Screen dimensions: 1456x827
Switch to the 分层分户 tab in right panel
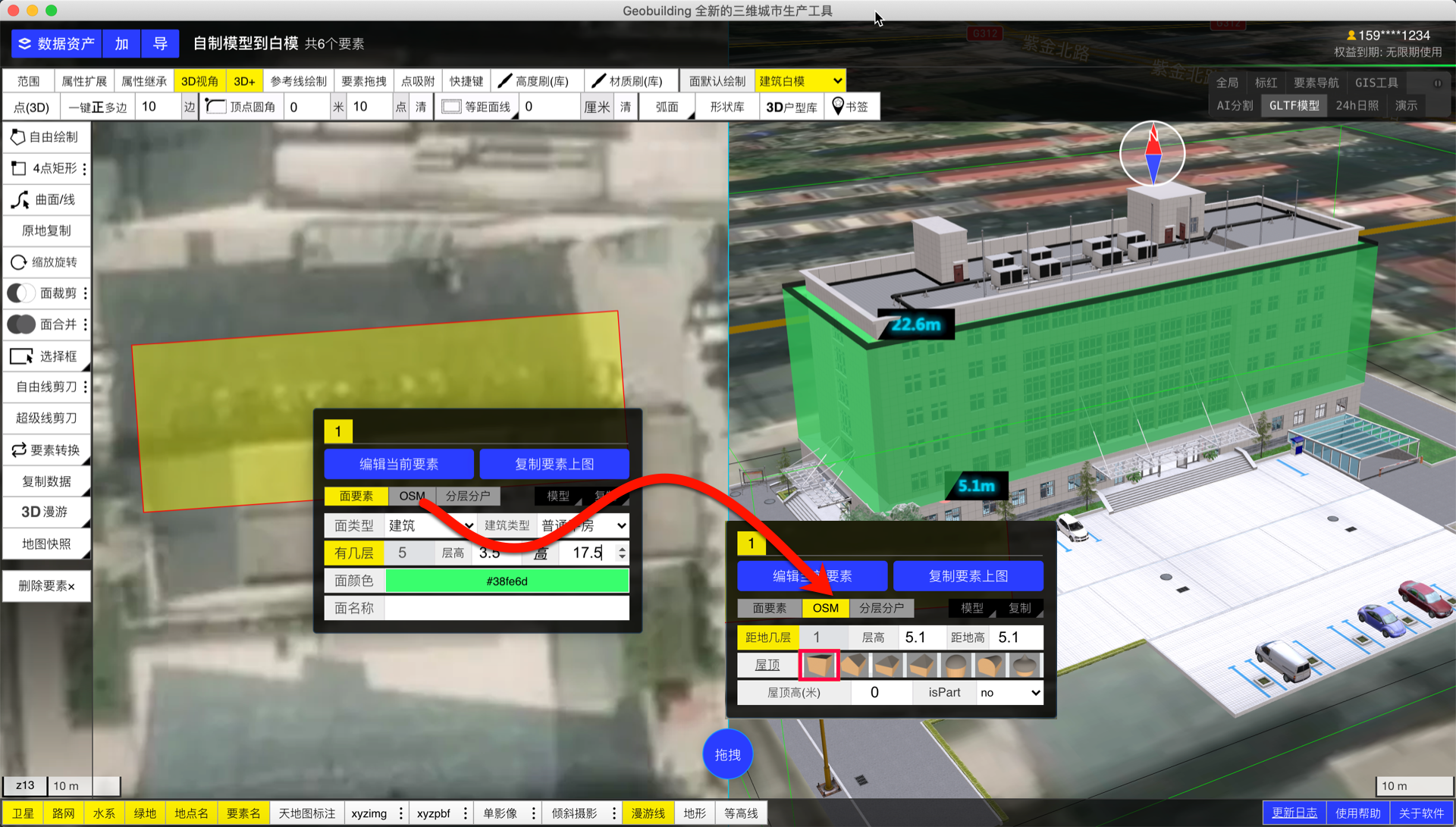[x=881, y=608]
